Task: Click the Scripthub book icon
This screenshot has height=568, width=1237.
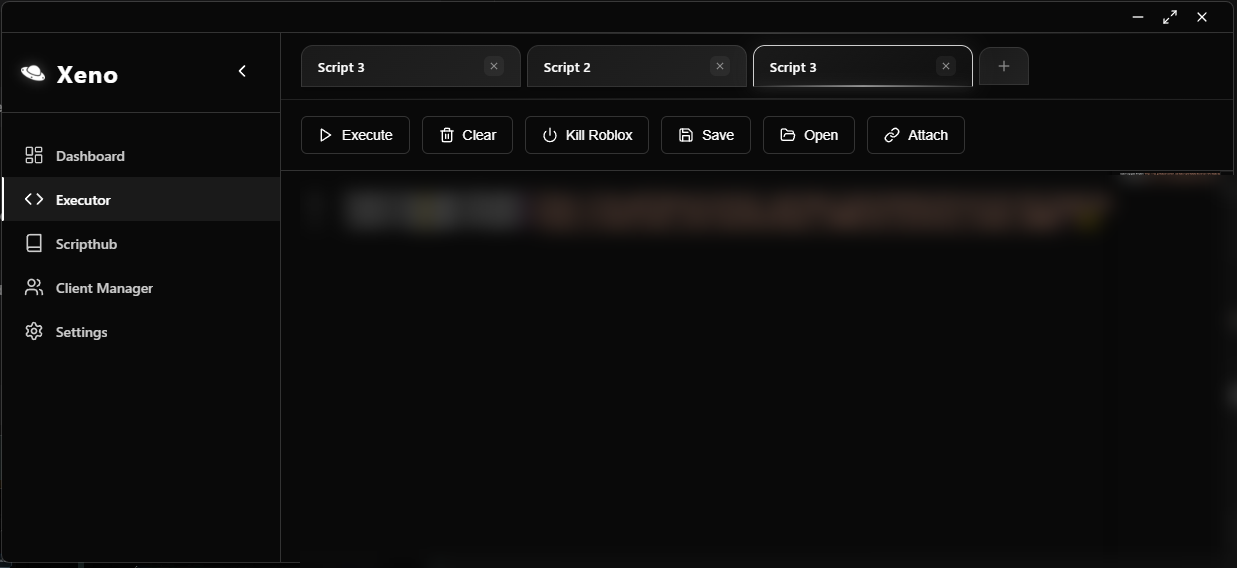Action: pyautogui.click(x=34, y=243)
